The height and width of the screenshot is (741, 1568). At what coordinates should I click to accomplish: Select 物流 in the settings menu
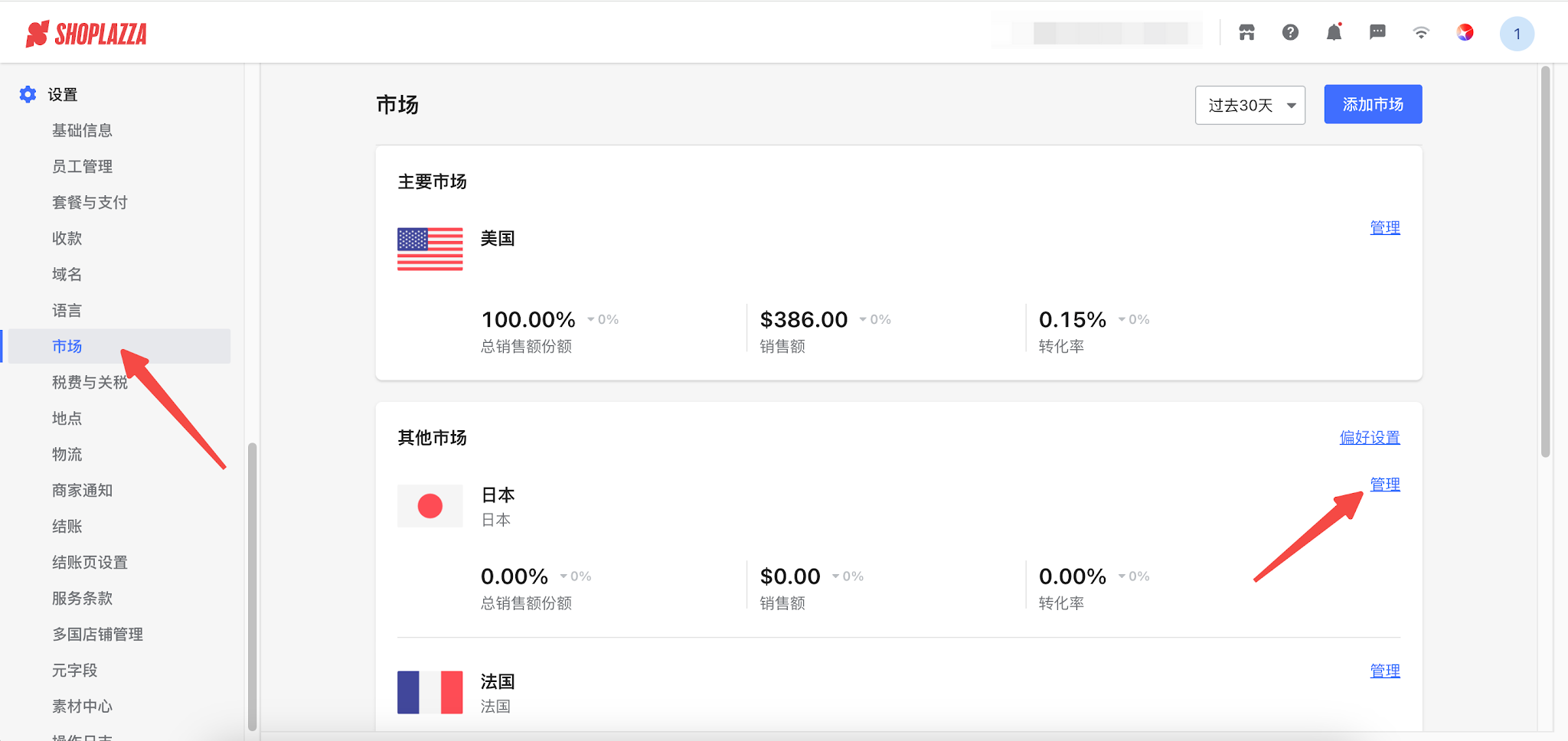(x=67, y=454)
